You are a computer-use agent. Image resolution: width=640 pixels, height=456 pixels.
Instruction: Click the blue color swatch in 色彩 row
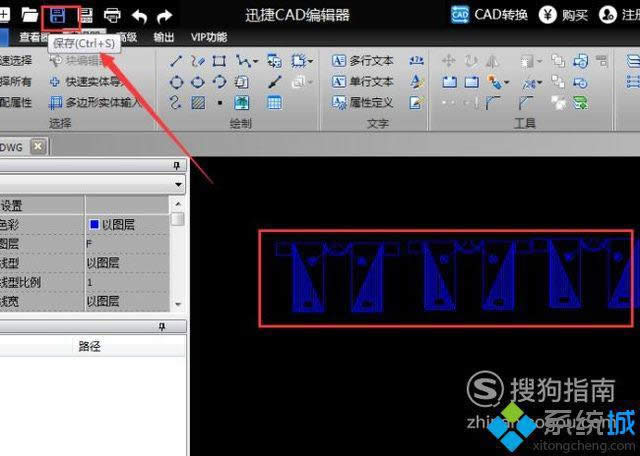[x=94, y=225]
